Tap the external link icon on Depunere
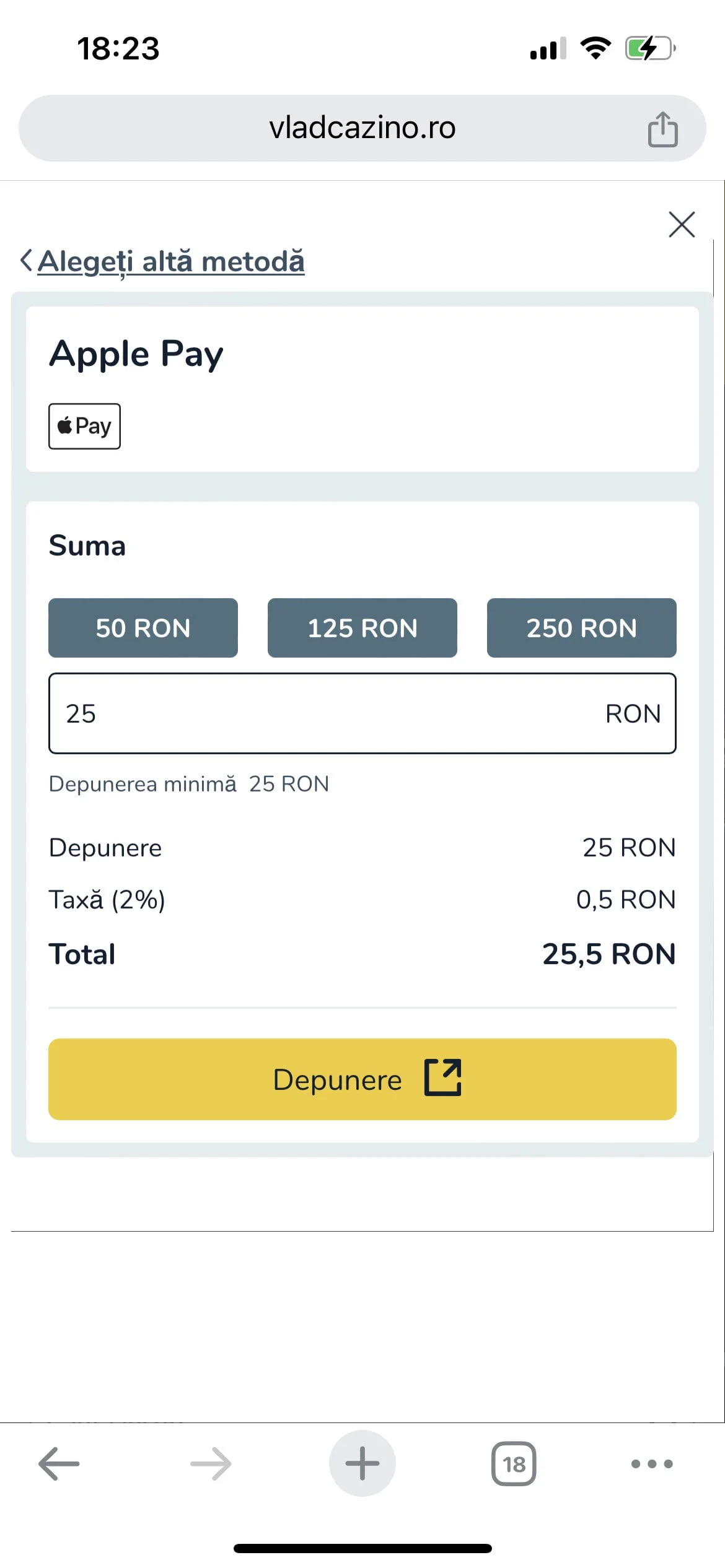Image resolution: width=725 pixels, height=1568 pixels. tap(443, 1078)
